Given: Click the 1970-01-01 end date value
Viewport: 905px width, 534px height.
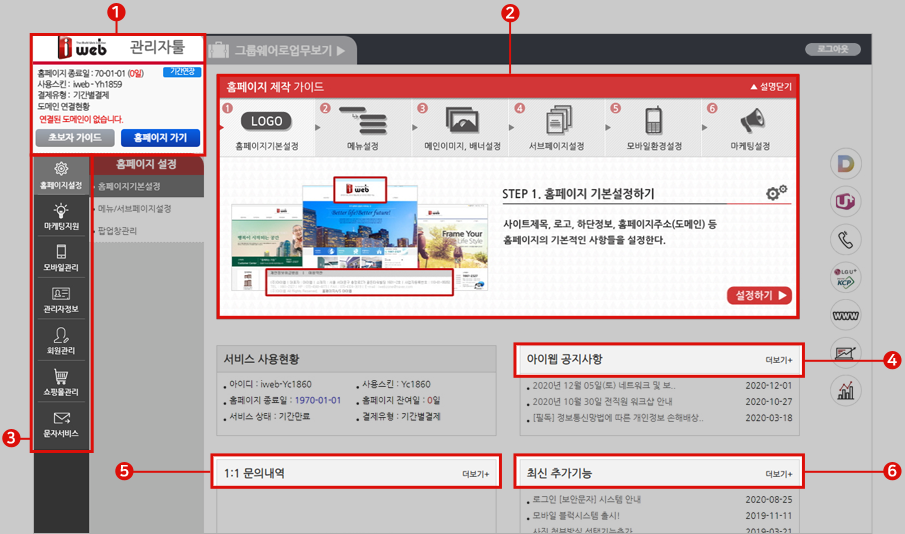Looking at the screenshot, I should pyautogui.click(x=318, y=400).
